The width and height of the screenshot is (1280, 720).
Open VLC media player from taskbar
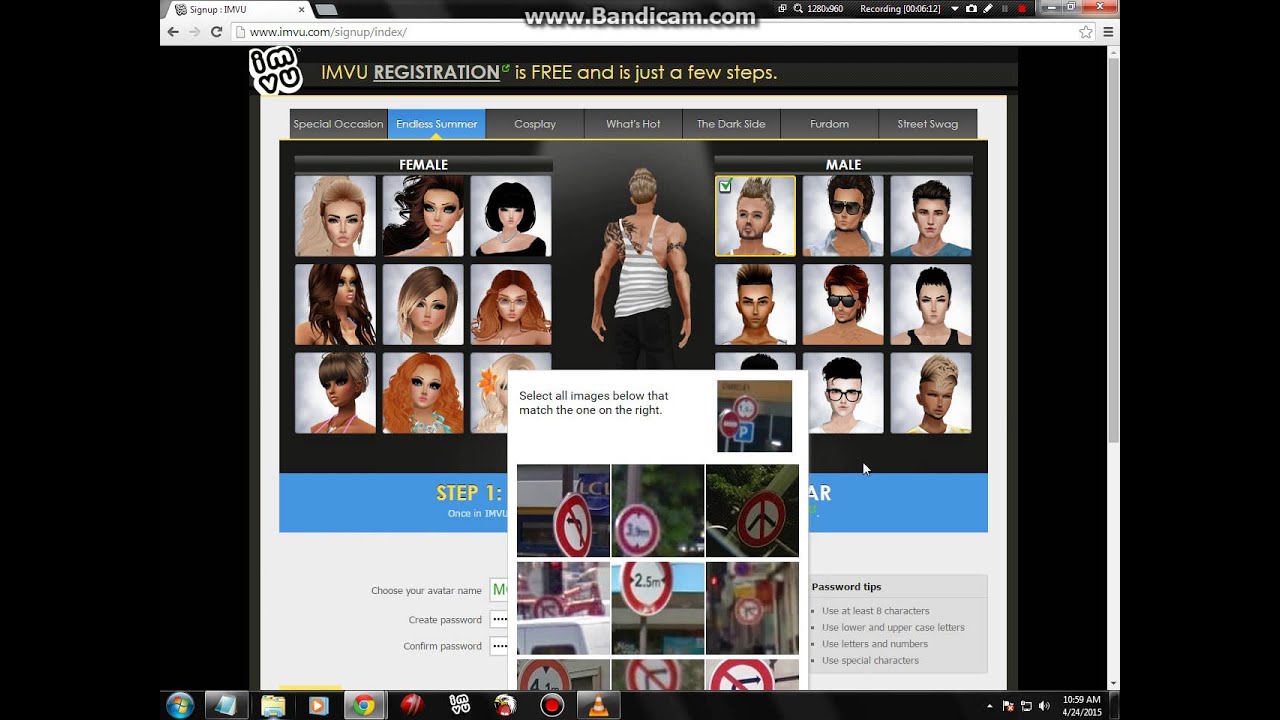[598, 706]
